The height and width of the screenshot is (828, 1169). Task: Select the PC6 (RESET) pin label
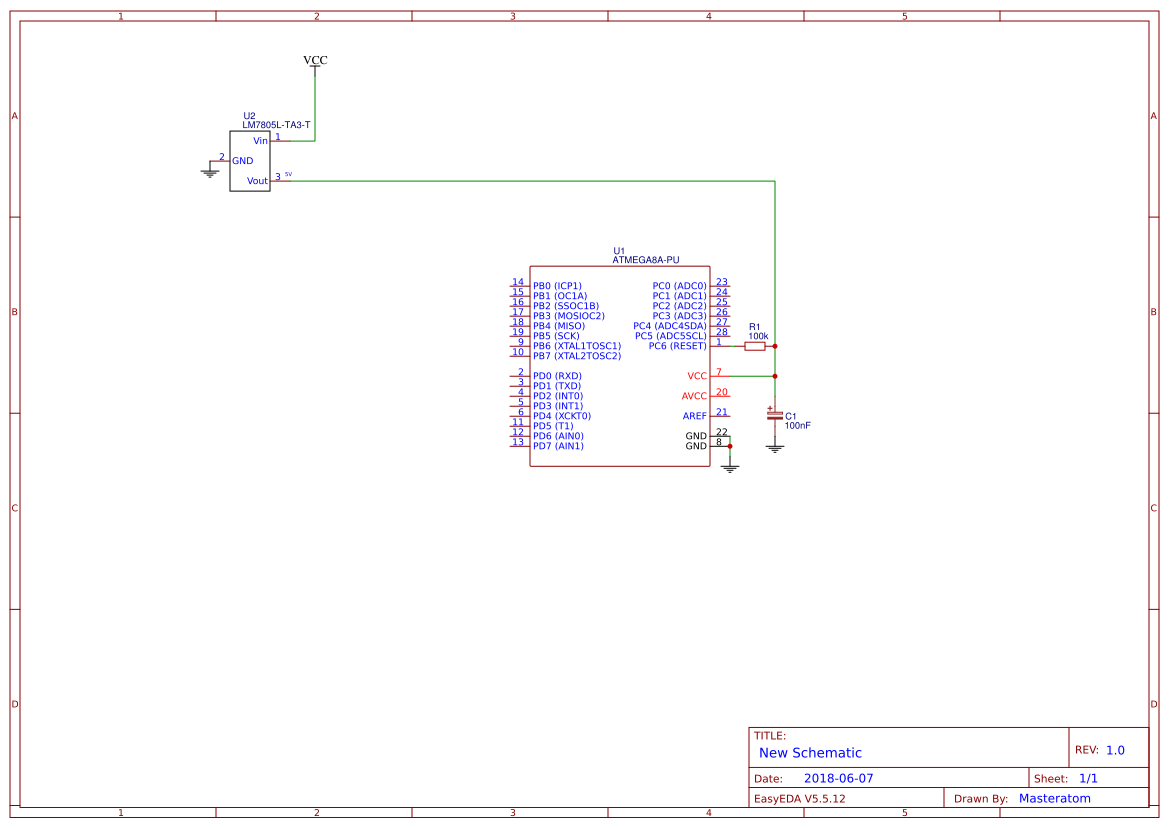click(x=677, y=346)
